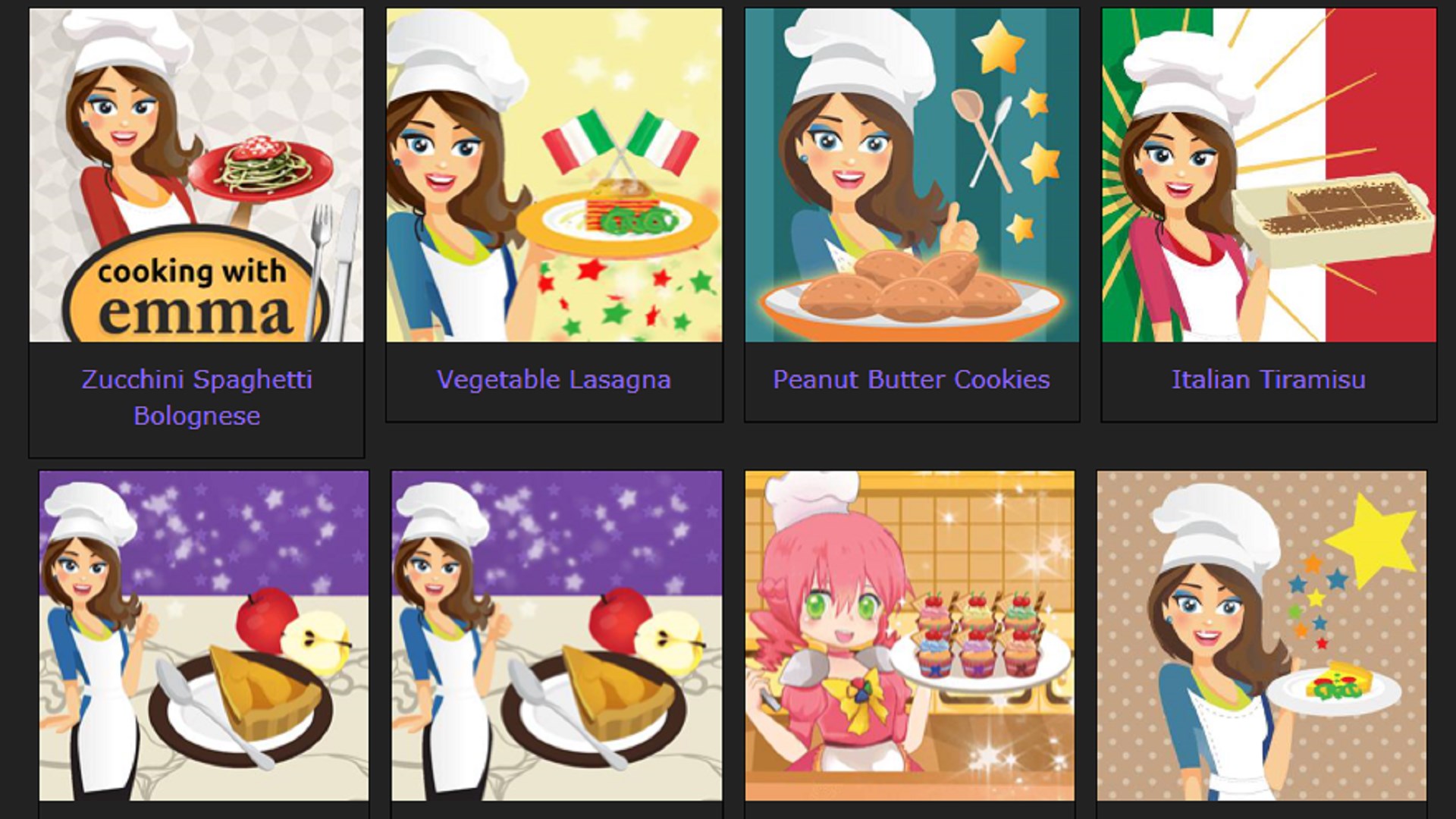Click the Vegetable Lasagna title link
This screenshot has width=1456, height=819.
click(x=554, y=380)
